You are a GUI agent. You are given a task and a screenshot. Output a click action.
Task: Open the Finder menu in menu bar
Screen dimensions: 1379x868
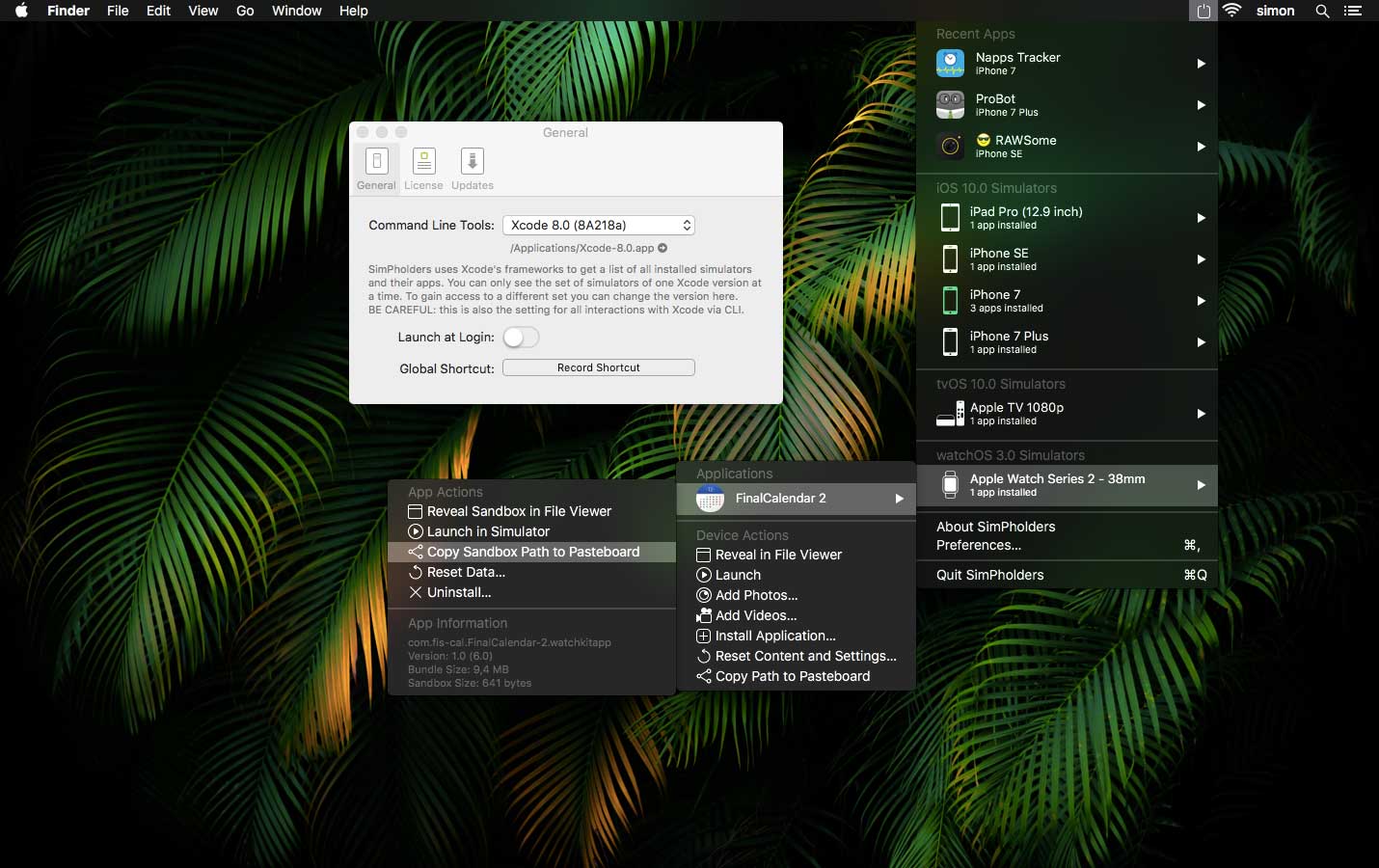pos(68,11)
